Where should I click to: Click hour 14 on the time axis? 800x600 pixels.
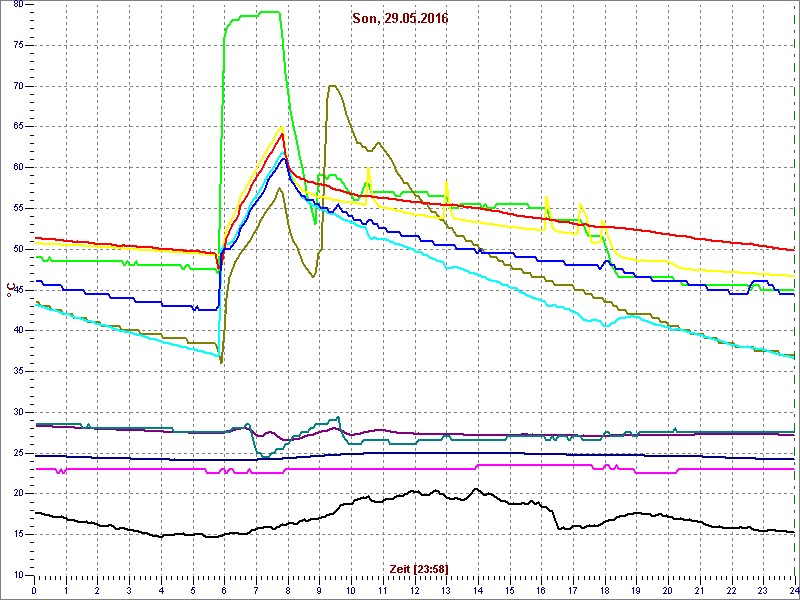coord(478,589)
